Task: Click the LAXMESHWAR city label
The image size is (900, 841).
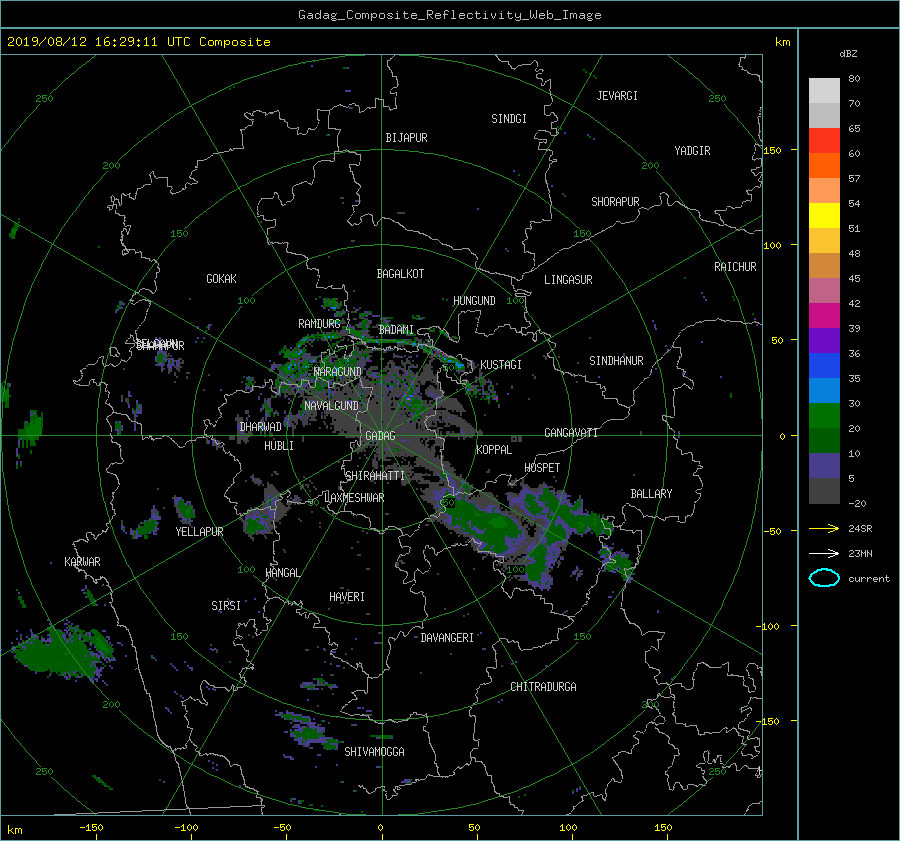Action: [354, 498]
